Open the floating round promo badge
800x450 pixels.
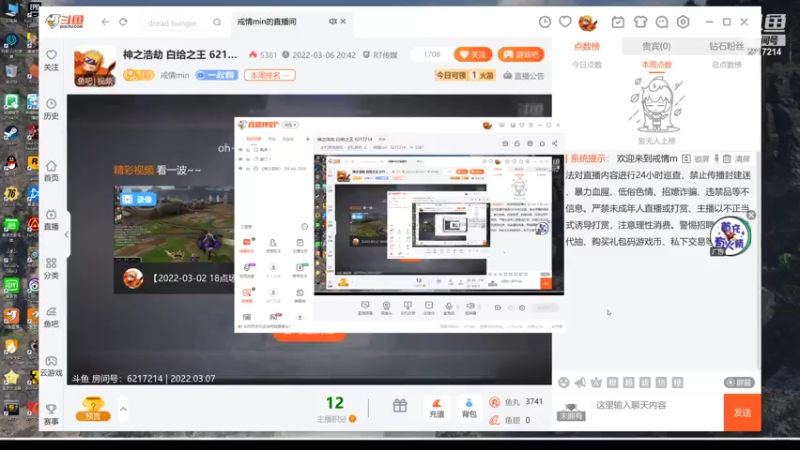[730, 236]
